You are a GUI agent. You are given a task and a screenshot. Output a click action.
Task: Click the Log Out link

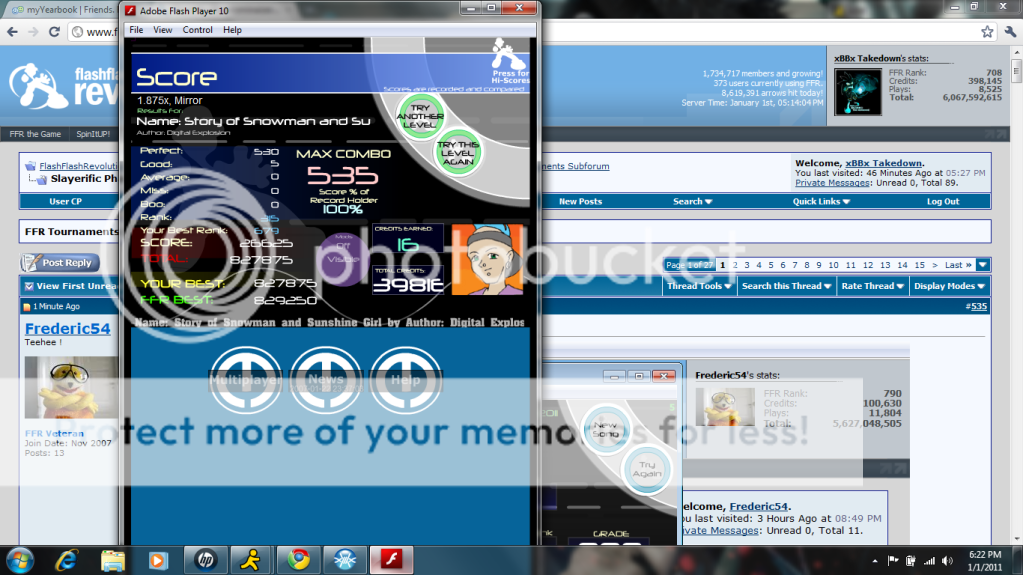942,201
